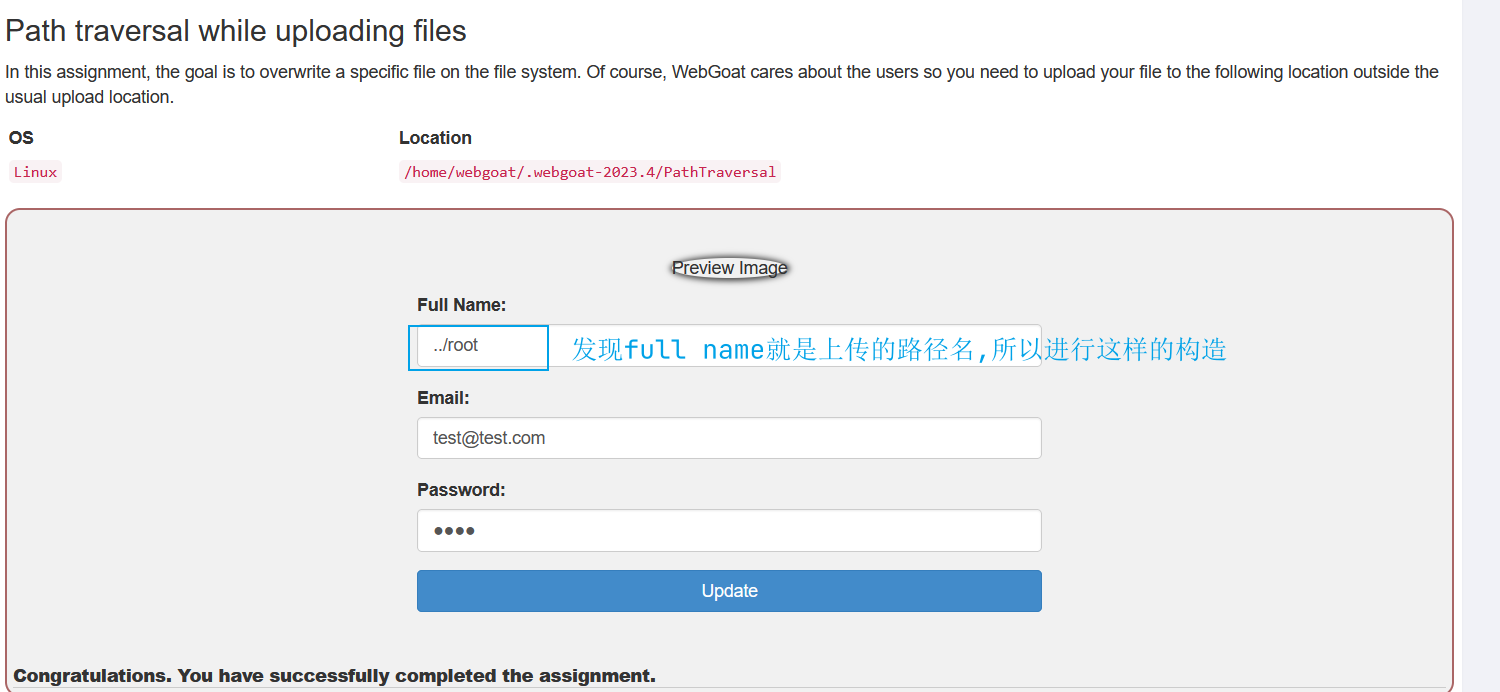This screenshot has width=1500, height=692.
Task: Focus the Password input field
Action: click(x=728, y=531)
